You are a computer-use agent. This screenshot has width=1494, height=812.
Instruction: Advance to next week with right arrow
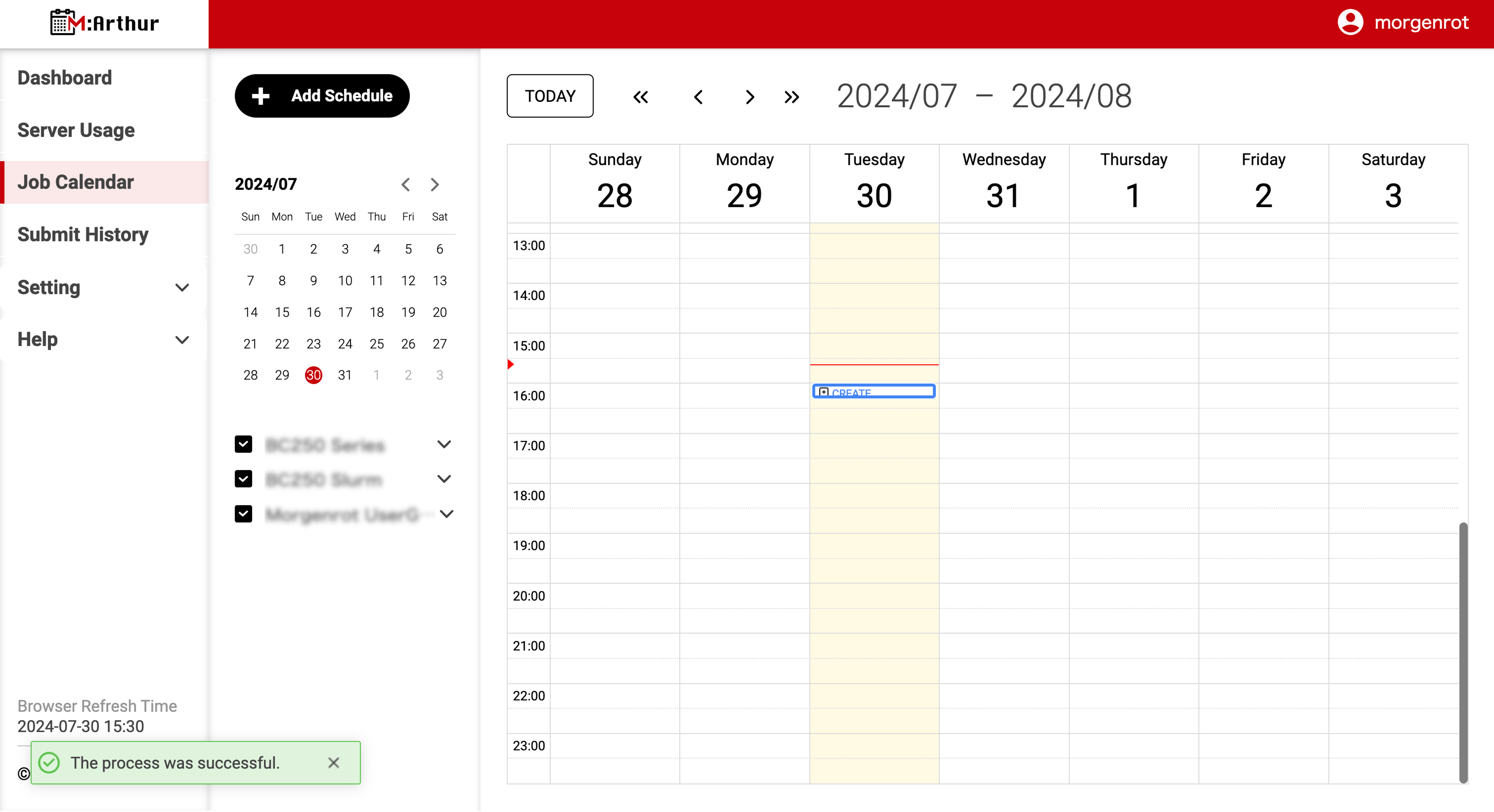749,96
